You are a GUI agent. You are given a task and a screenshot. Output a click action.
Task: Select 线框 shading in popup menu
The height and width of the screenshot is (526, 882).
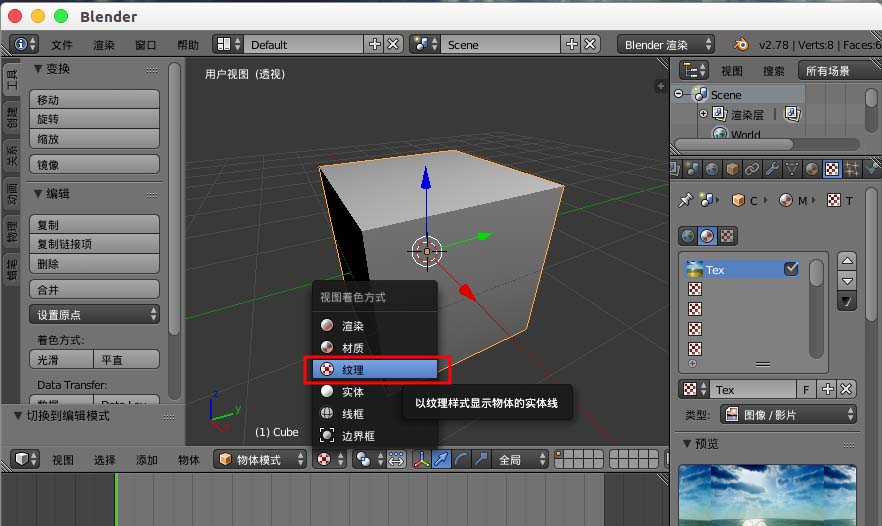tap(375, 413)
